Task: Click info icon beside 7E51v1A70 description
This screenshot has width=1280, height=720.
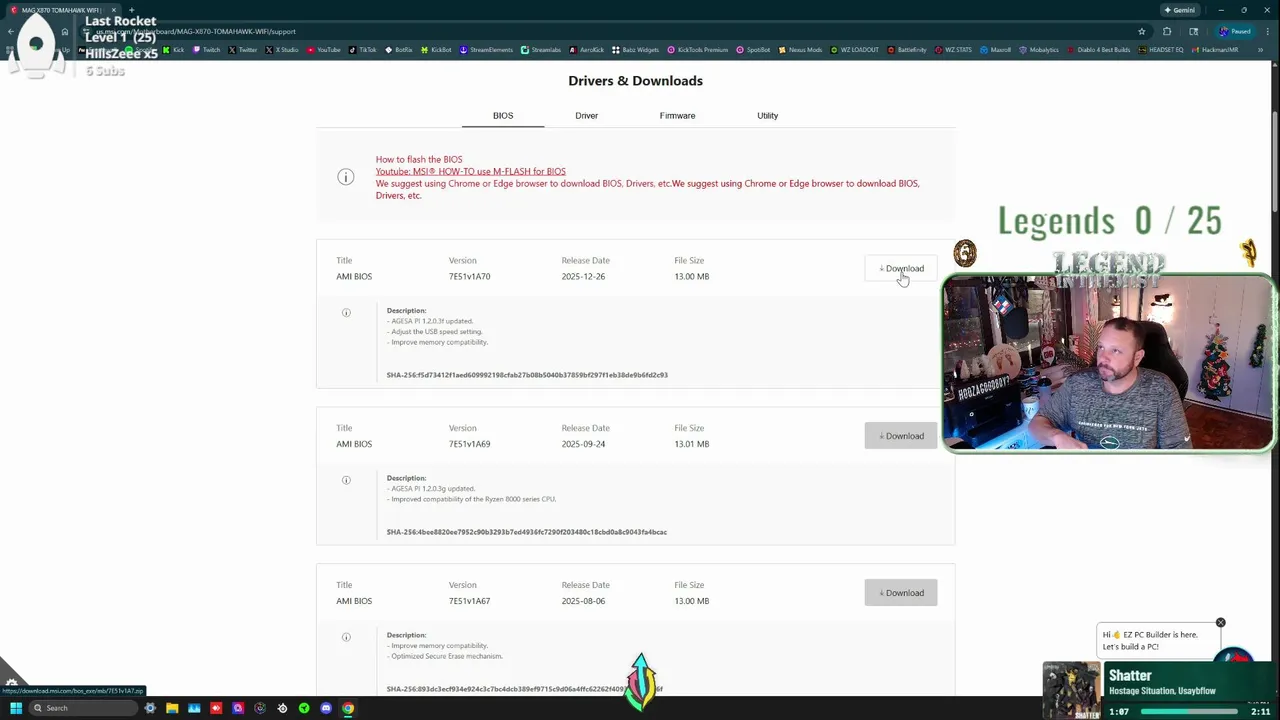Action: pyautogui.click(x=346, y=313)
